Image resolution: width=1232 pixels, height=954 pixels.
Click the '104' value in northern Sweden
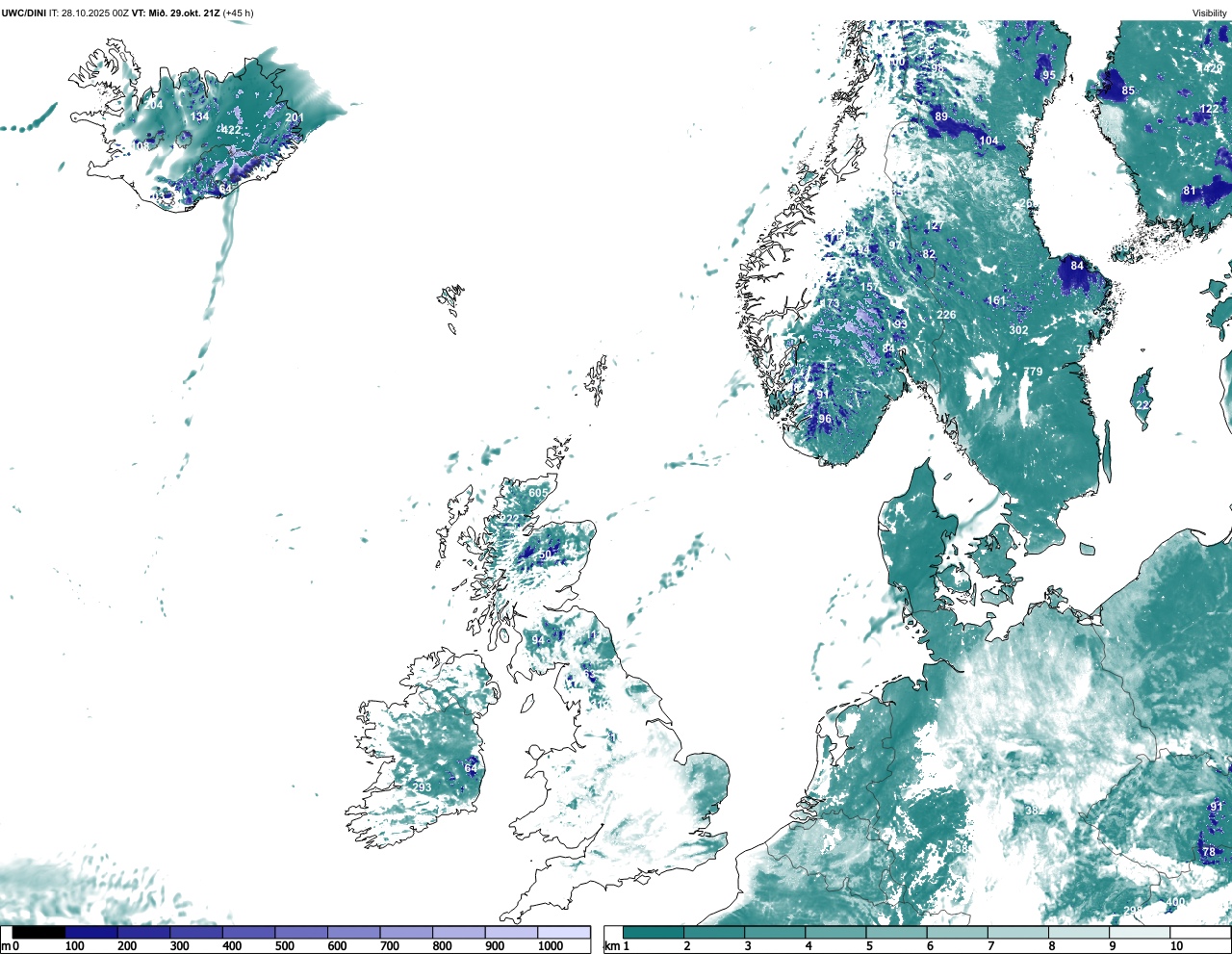(988, 142)
